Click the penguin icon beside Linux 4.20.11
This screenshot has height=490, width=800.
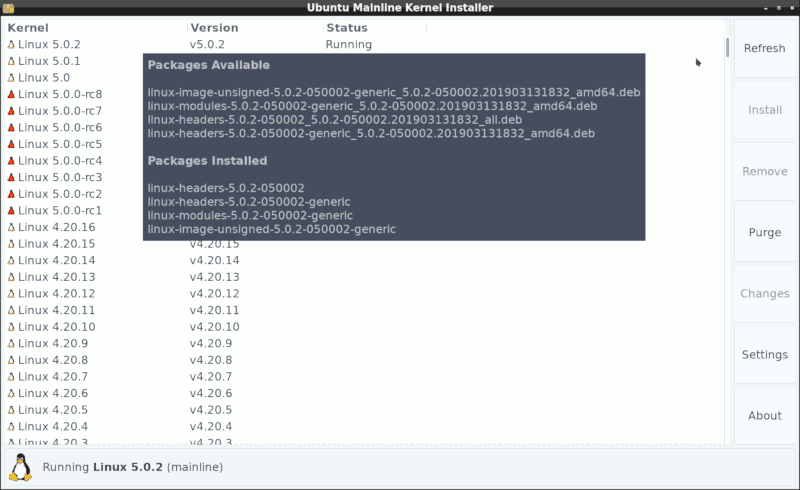tap(11, 310)
